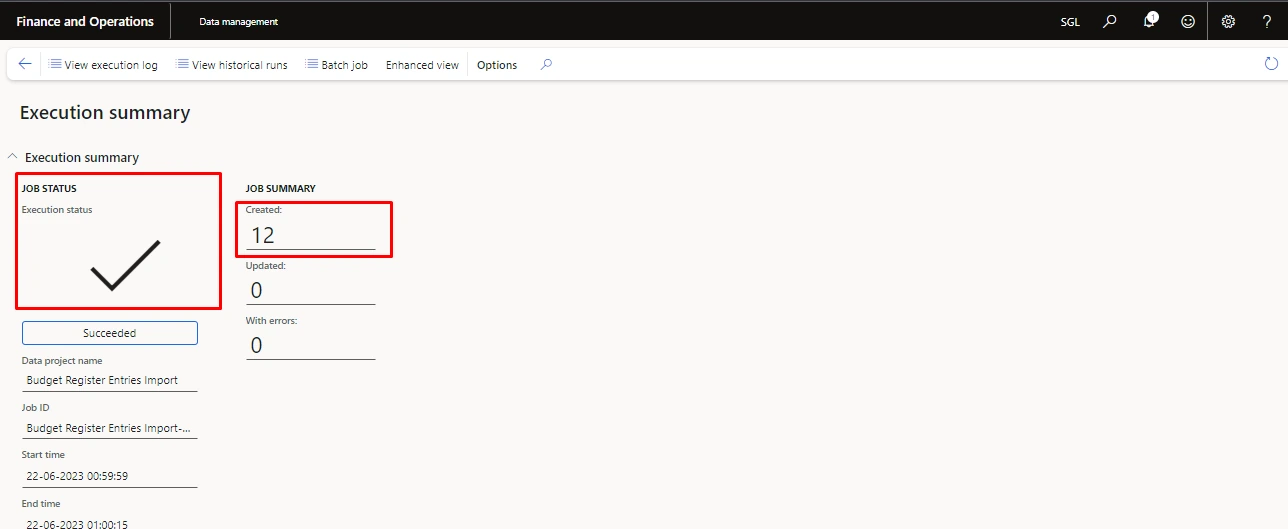
Task: Click the JOB SUMMARY heading
Action: (281, 188)
